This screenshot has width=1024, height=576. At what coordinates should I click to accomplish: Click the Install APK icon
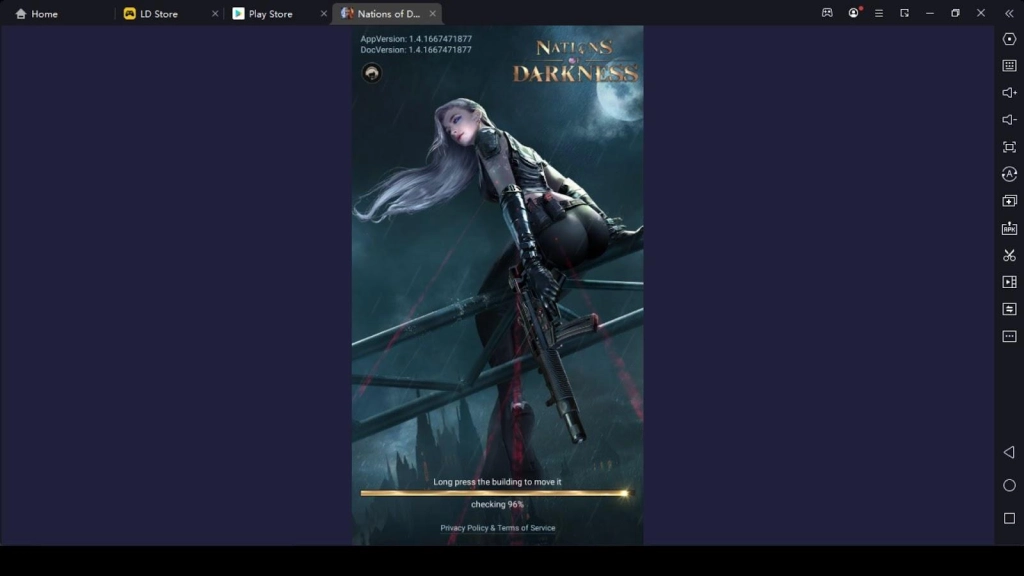tap(1009, 228)
